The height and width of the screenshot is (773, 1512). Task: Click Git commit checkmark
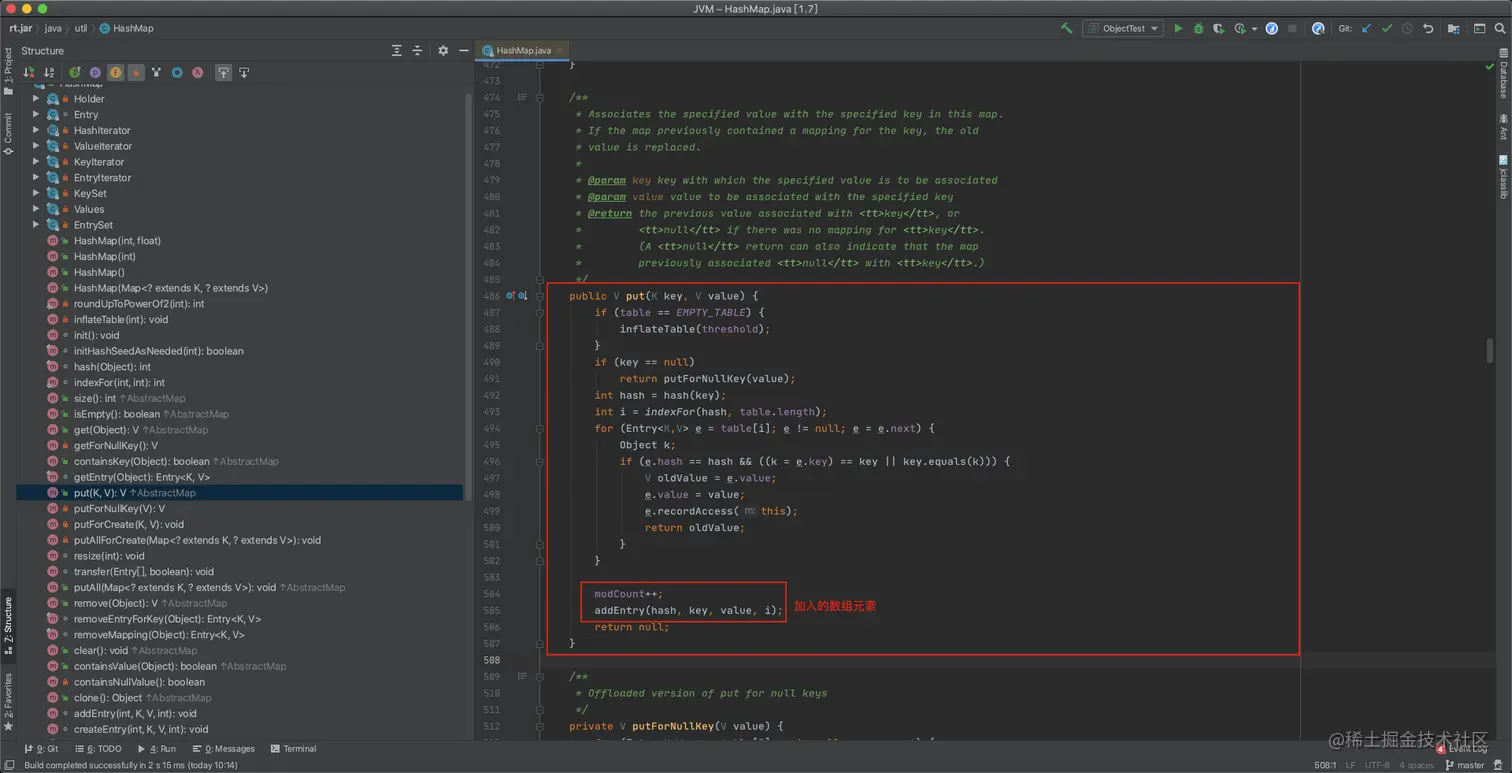pyautogui.click(x=1386, y=28)
